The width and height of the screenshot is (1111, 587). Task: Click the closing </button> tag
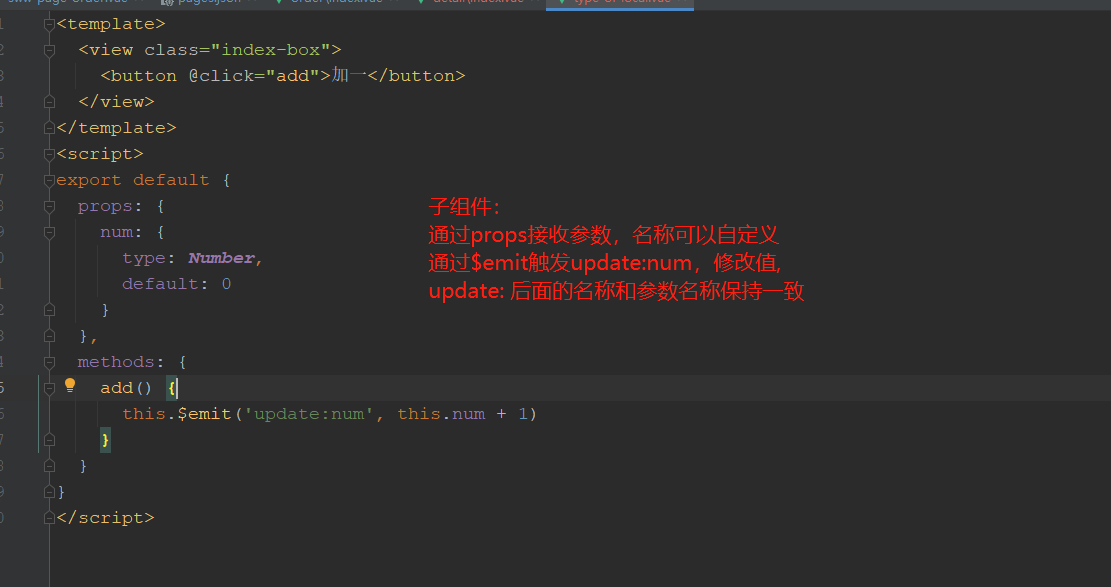click(417, 76)
